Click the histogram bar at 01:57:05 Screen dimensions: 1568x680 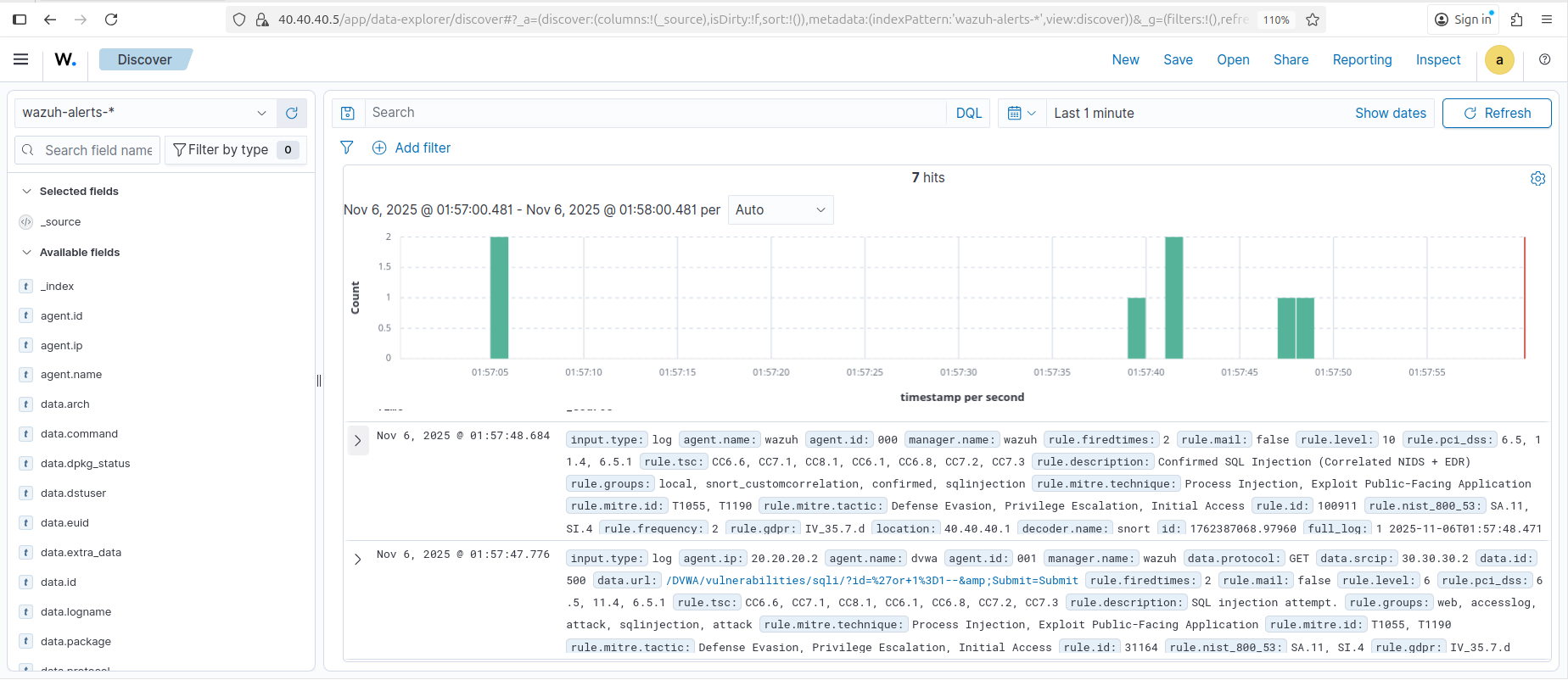[499, 298]
